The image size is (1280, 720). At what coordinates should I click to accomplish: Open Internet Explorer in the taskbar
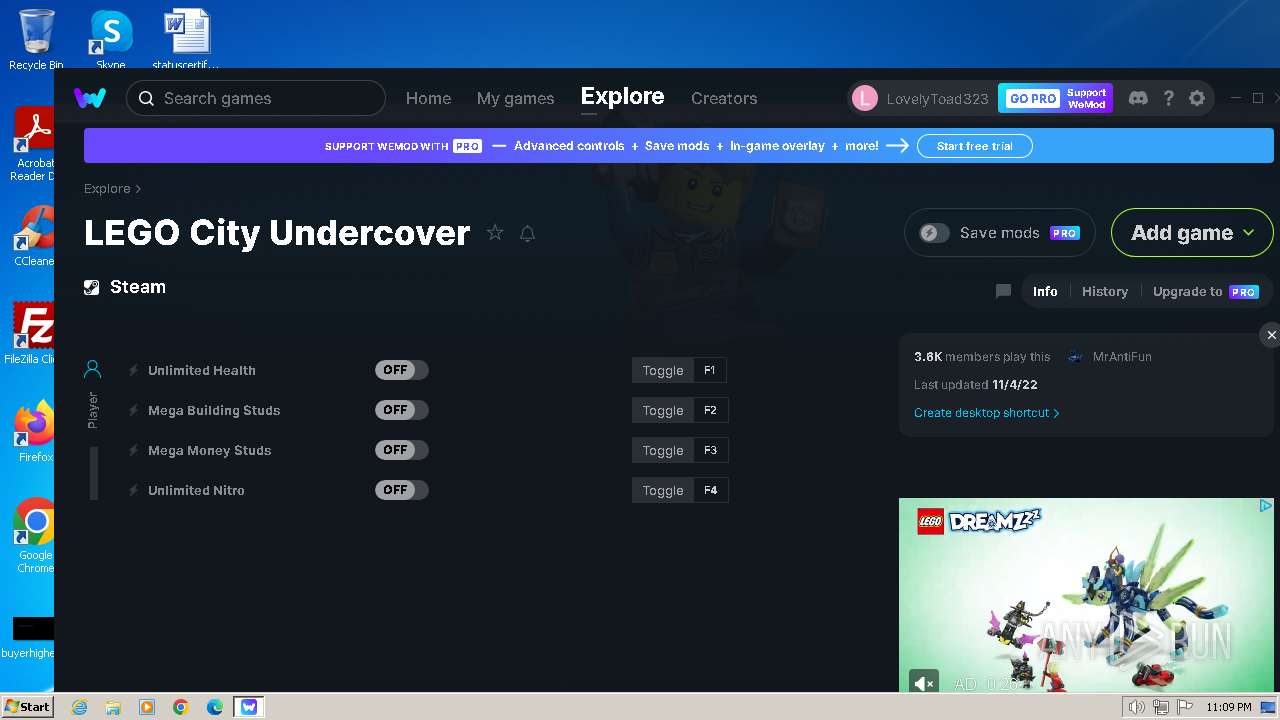tap(79, 707)
